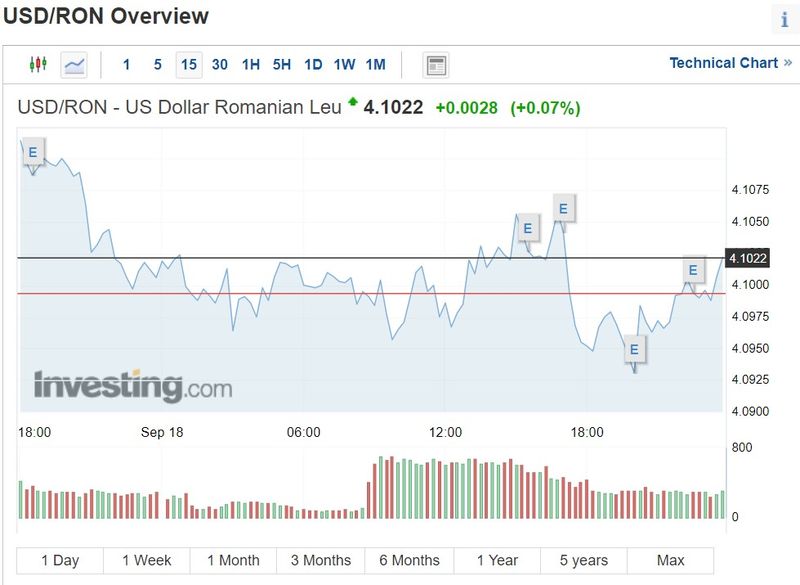The width and height of the screenshot is (800, 585).
Task: Select the 3 Months range
Action: (321, 560)
